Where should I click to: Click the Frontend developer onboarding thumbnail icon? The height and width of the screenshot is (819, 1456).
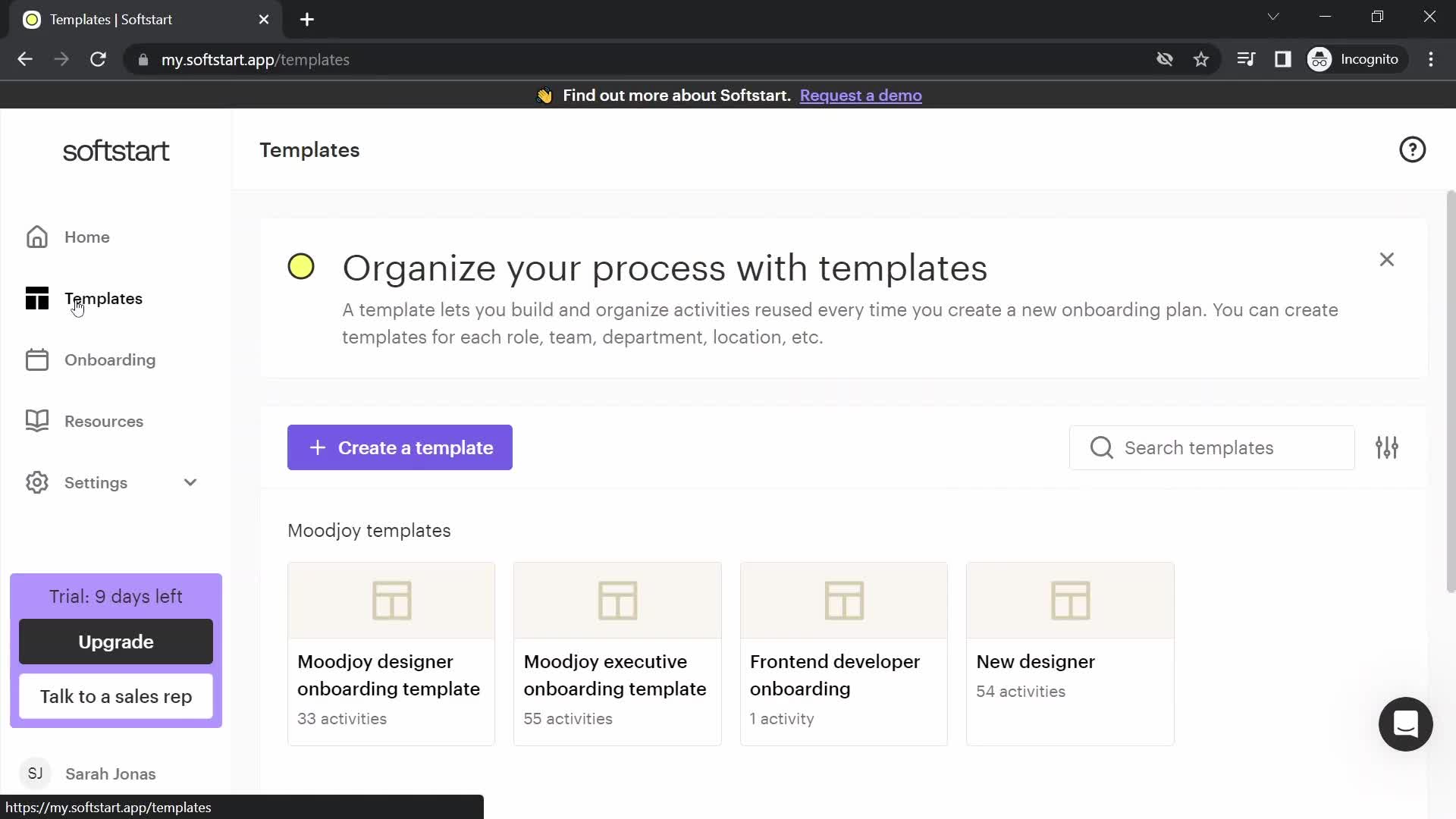[x=844, y=601]
